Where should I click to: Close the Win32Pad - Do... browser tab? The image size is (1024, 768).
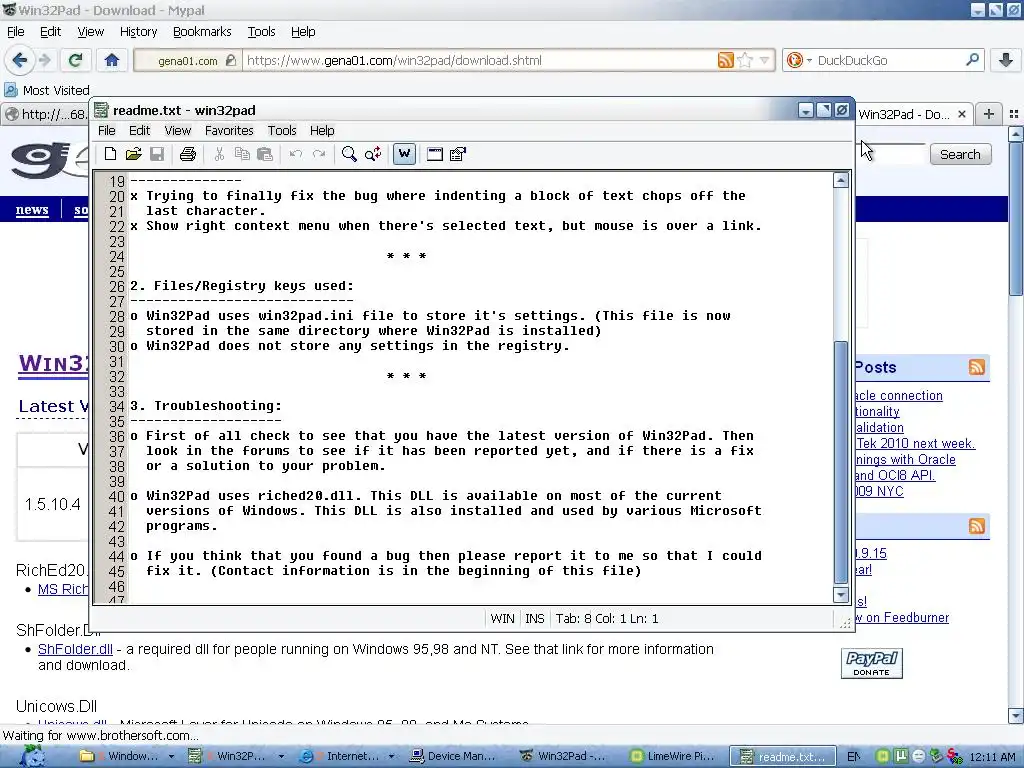point(961,114)
